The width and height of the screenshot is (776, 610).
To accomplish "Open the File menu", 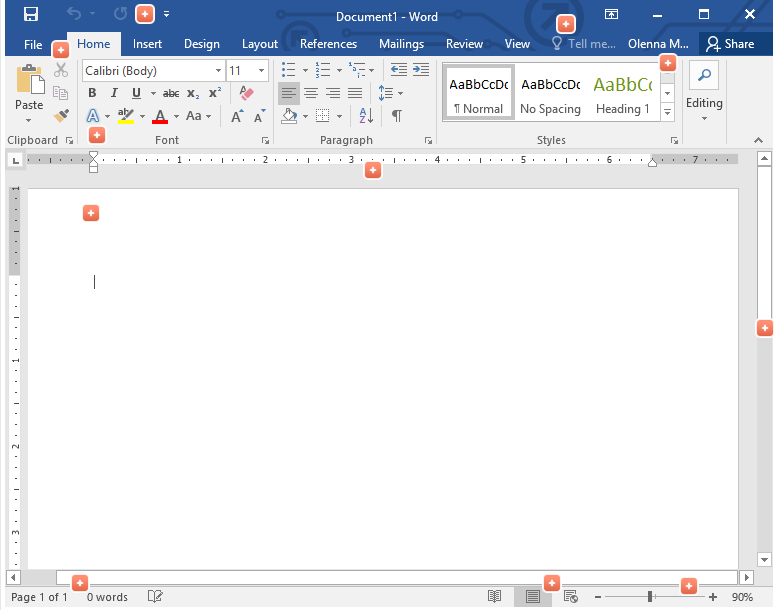I will 33,45.
